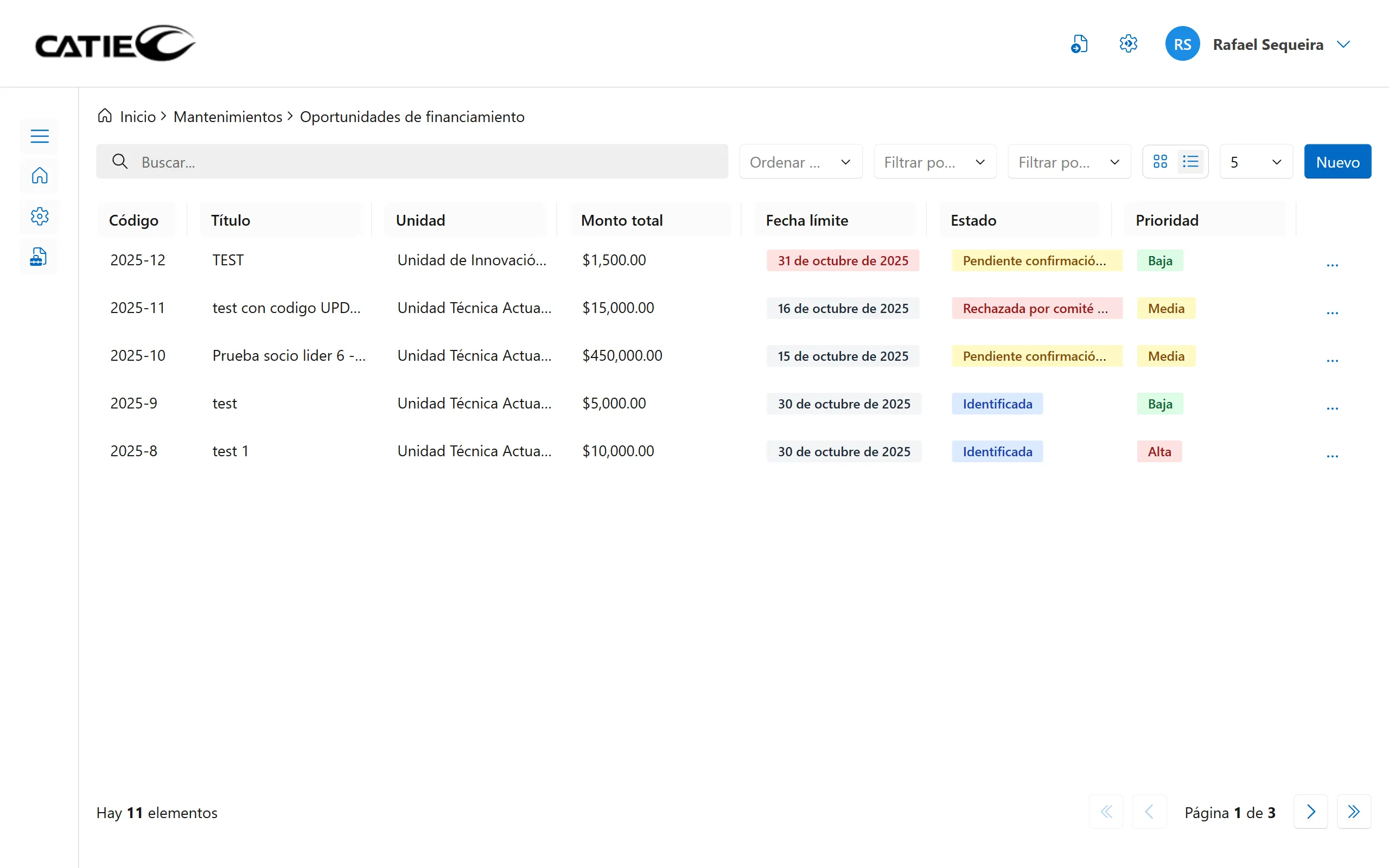The image size is (1389, 868).
Task: Switch to list view
Action: click(1190, 162)
